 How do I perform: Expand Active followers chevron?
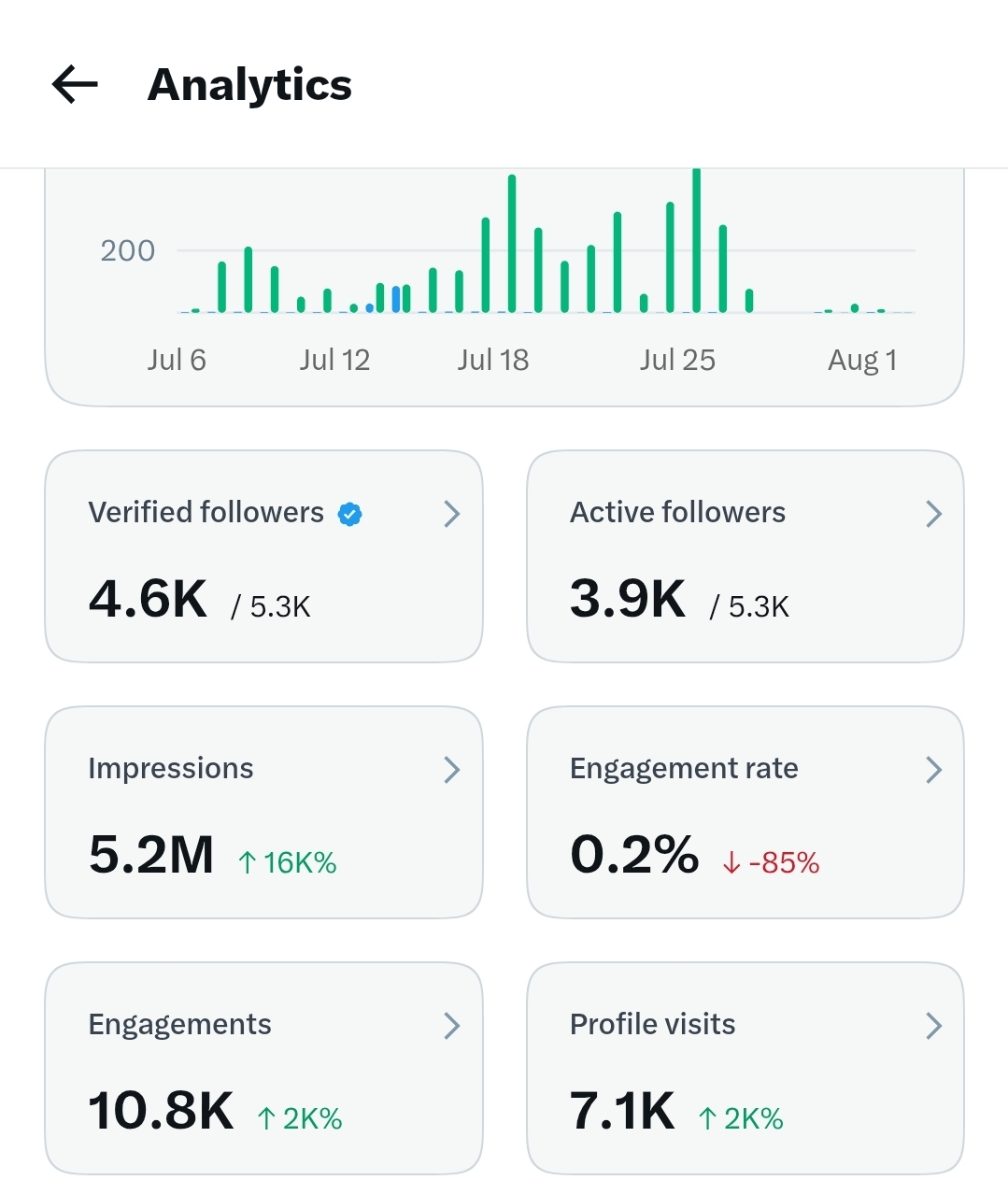point(933,513)
